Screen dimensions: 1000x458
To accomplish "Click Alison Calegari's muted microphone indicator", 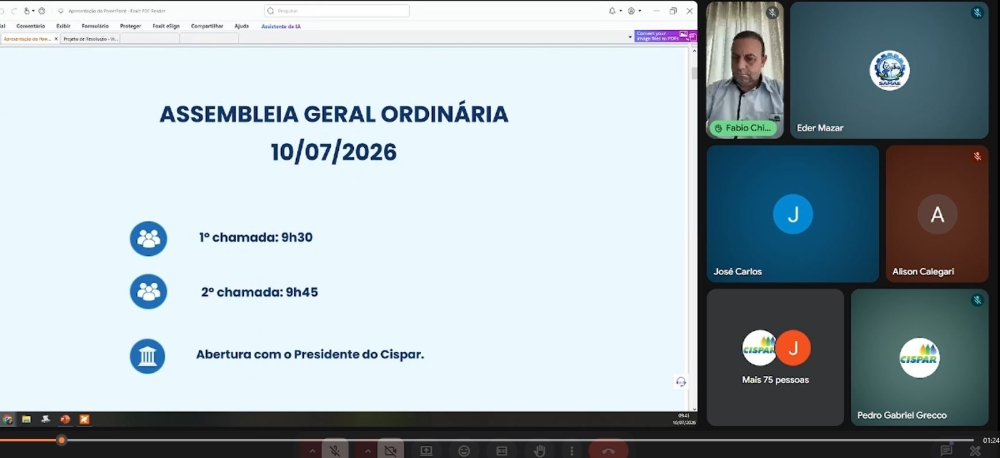I will click(977, 156).
